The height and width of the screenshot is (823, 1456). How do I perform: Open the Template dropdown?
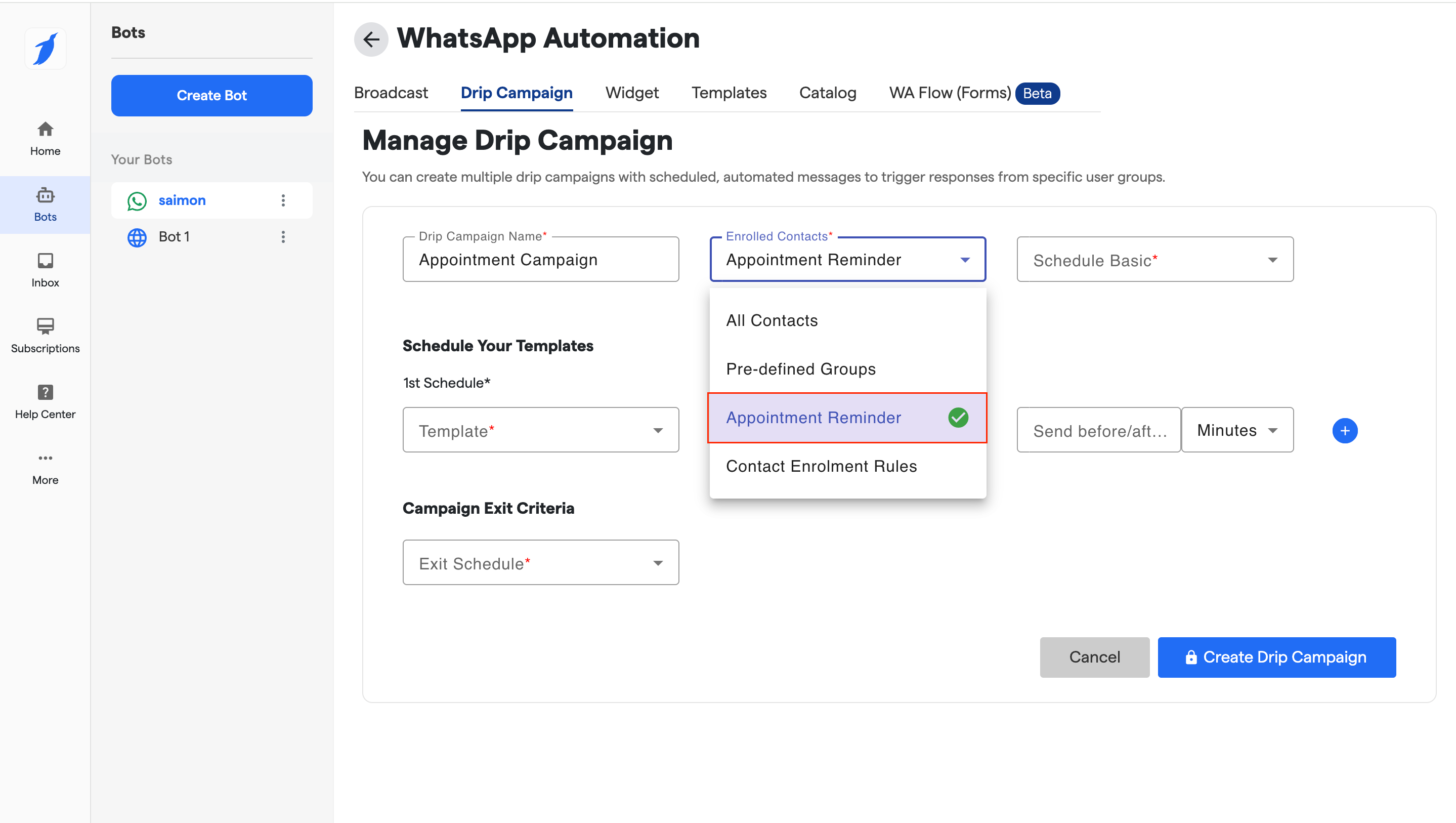540,430
